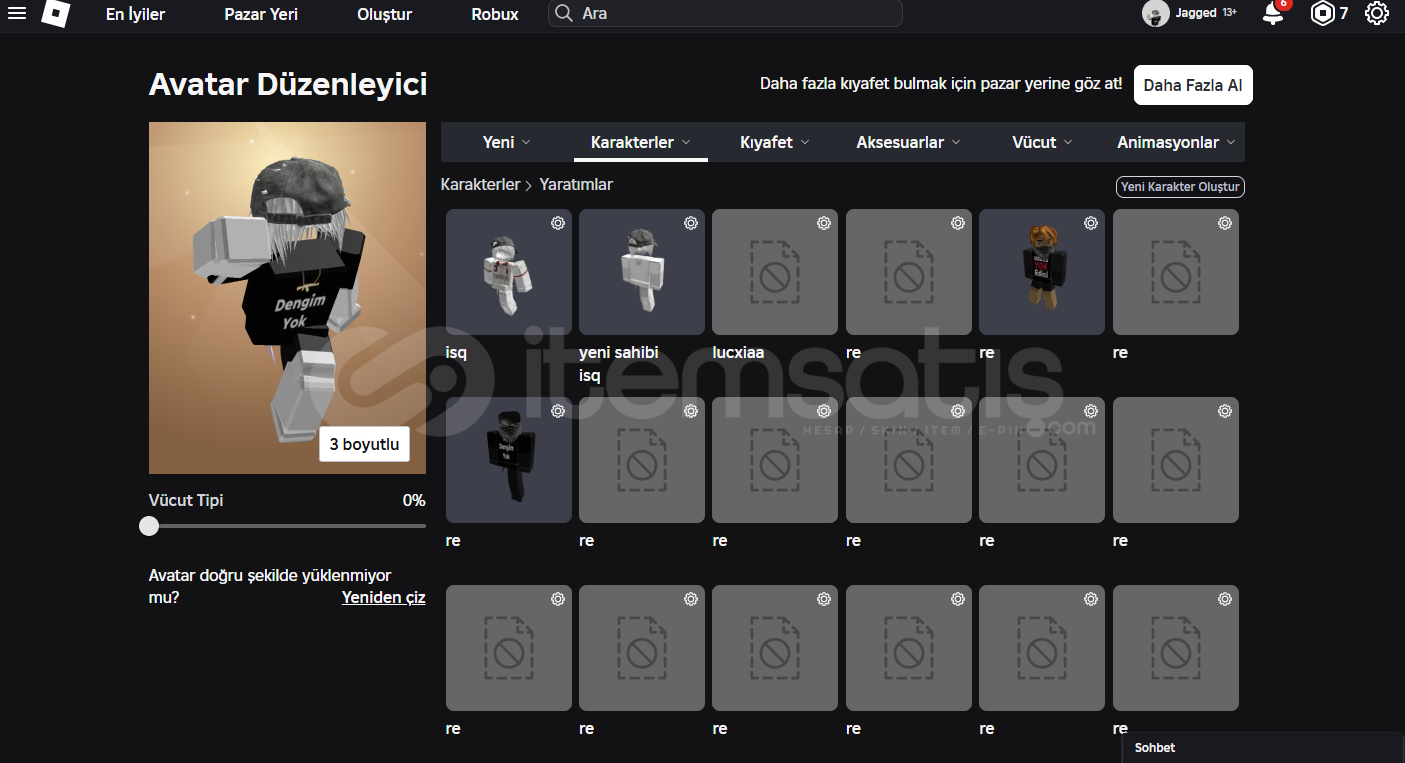Open the Jagged profile avatar
The width and height of the screenshot is (1405, 763).
(x=1156, y=13)
